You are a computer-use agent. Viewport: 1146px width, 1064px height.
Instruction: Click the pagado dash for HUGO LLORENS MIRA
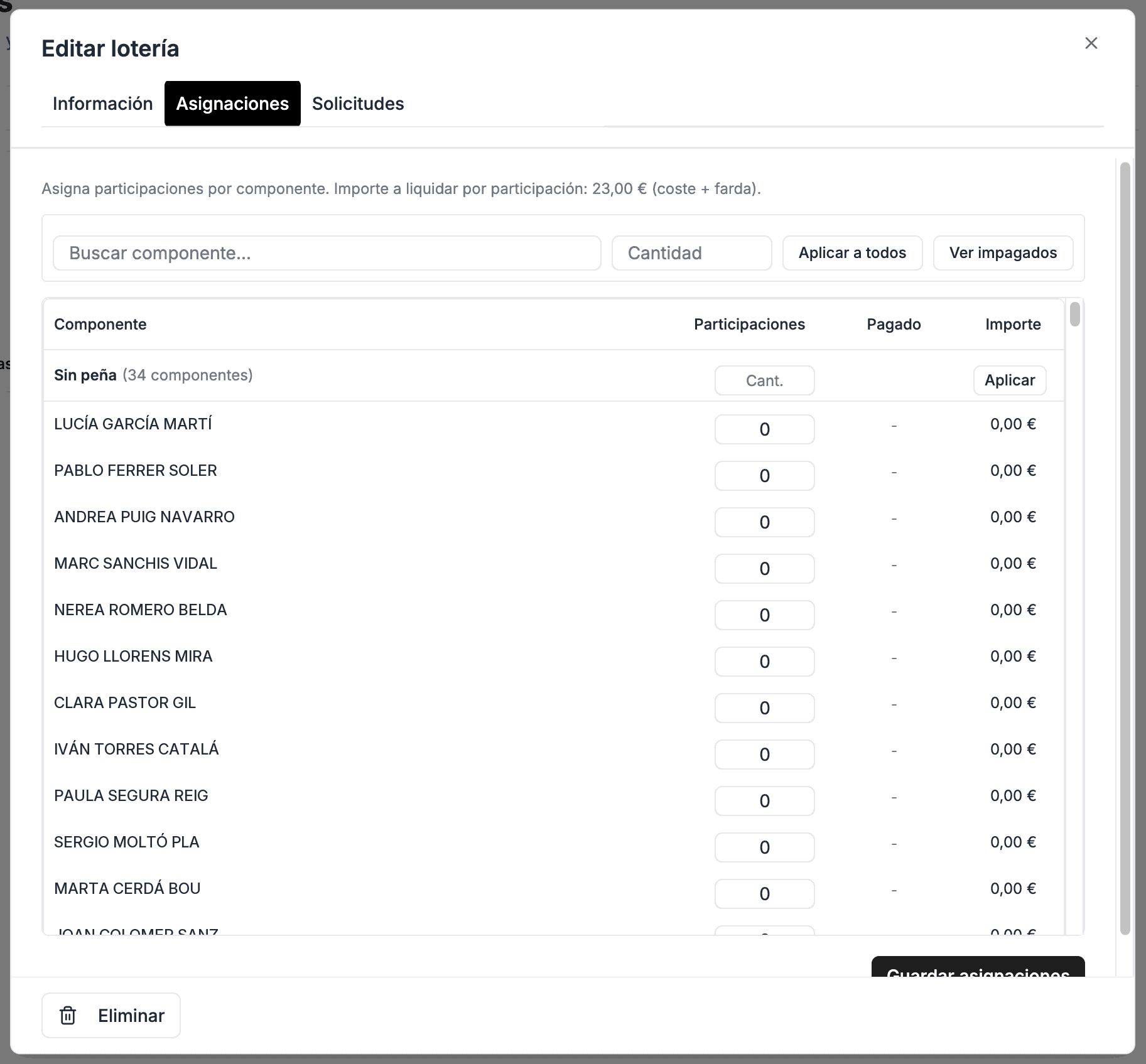coord(894,658)
